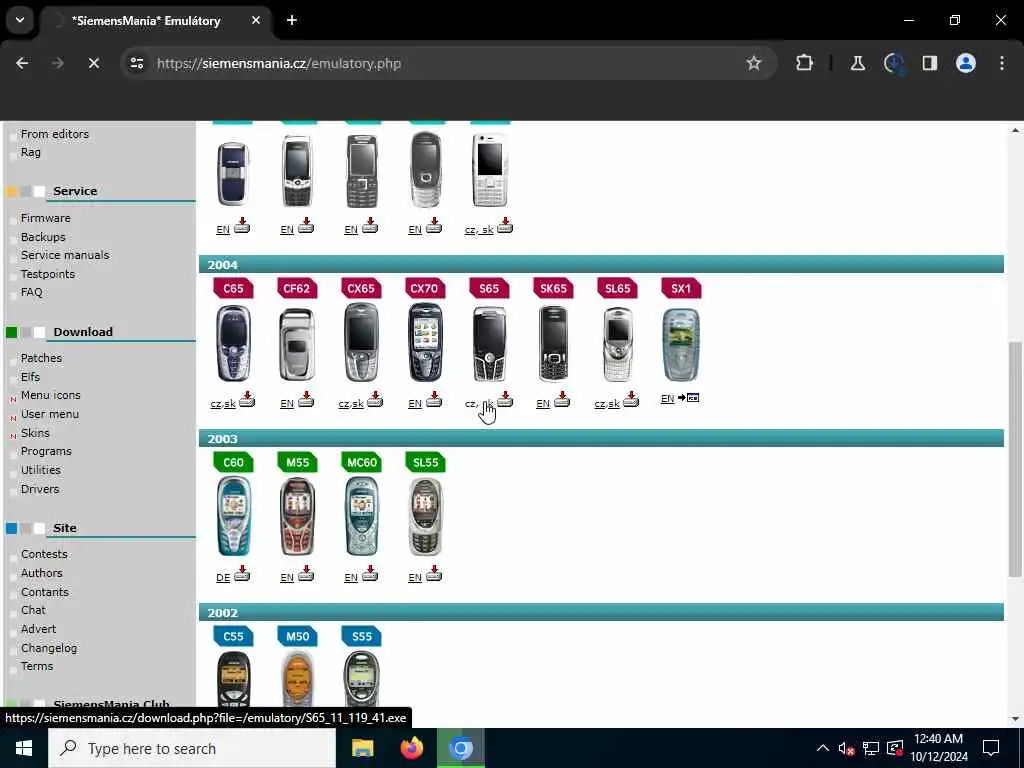1024x768 pixels.
Task: Select the SK65 phone thumbnail
Action: click(553, 344)
